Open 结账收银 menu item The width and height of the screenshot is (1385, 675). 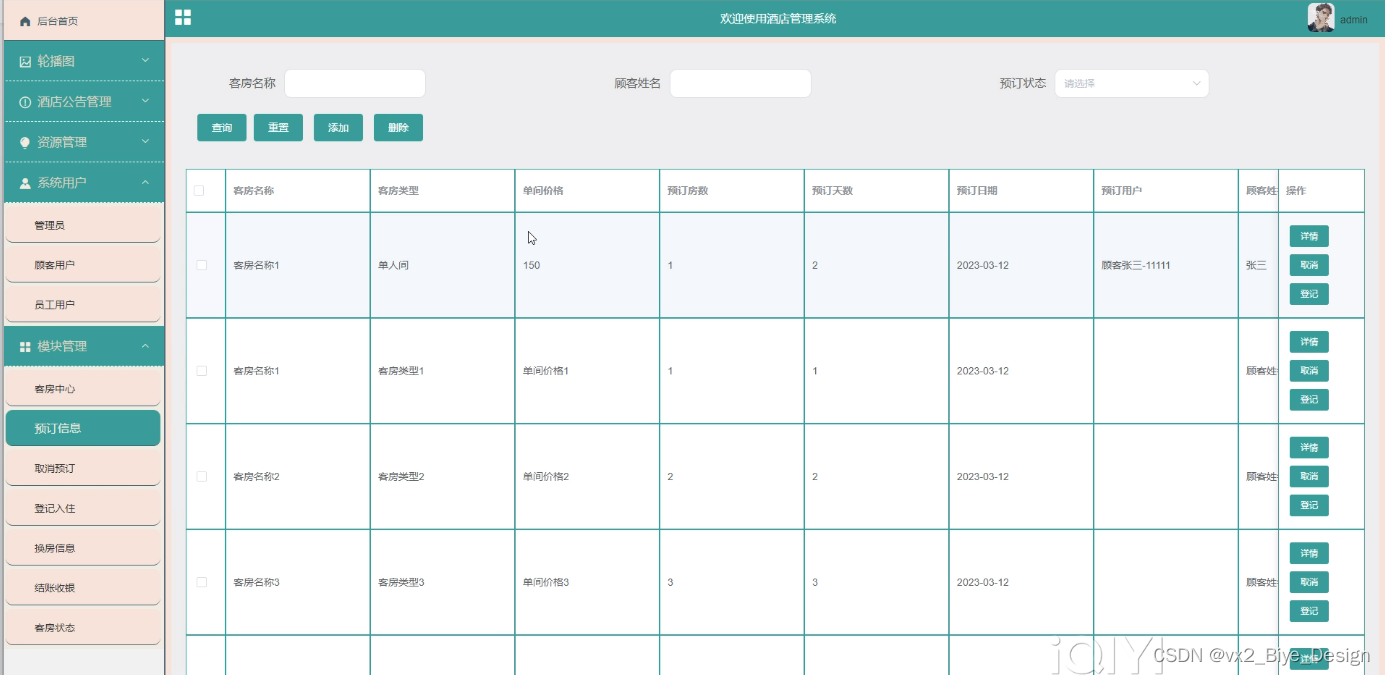pyautogui.click(x=83, y=588)
